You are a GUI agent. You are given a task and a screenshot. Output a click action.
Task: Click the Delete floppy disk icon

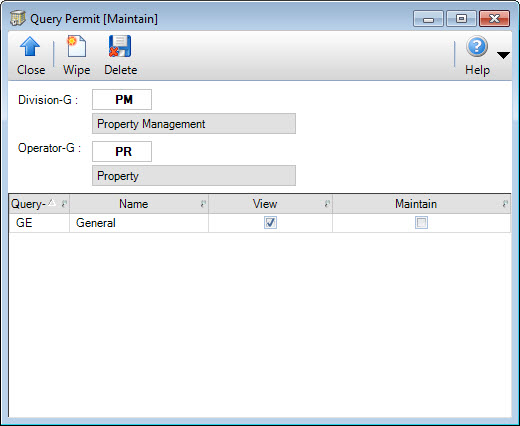[x=120, y=46]
